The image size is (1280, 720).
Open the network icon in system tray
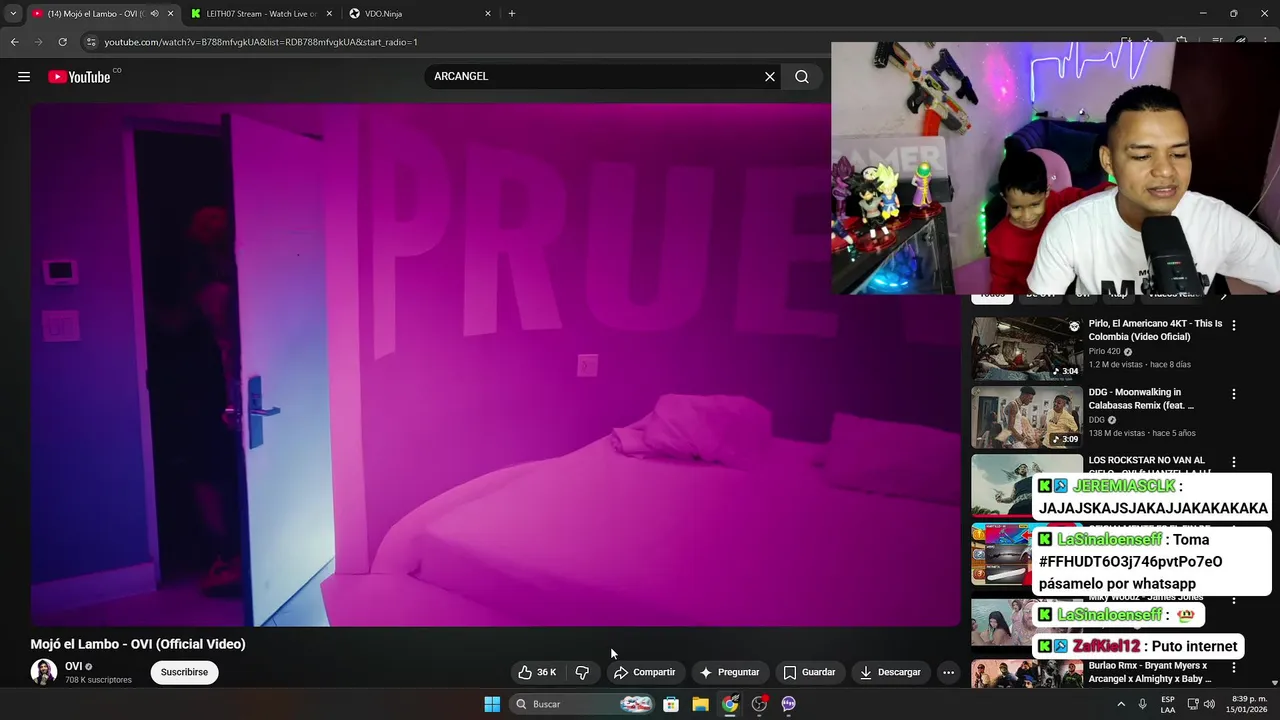[x=1191, y=704]
